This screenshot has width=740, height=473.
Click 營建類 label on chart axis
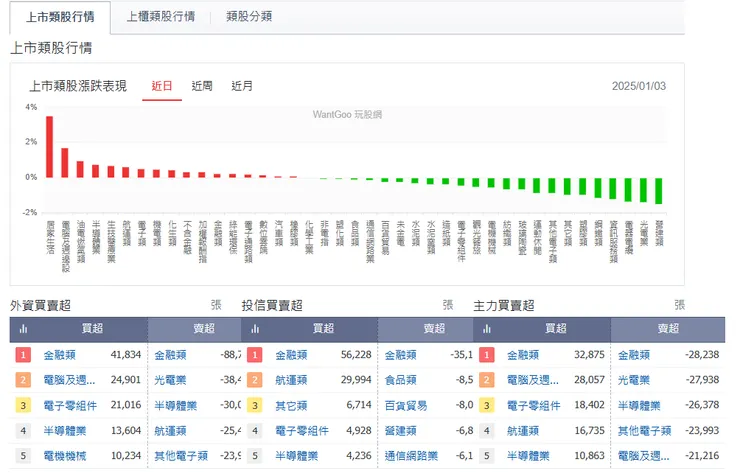pyautogui.click(x=659, y=233)
